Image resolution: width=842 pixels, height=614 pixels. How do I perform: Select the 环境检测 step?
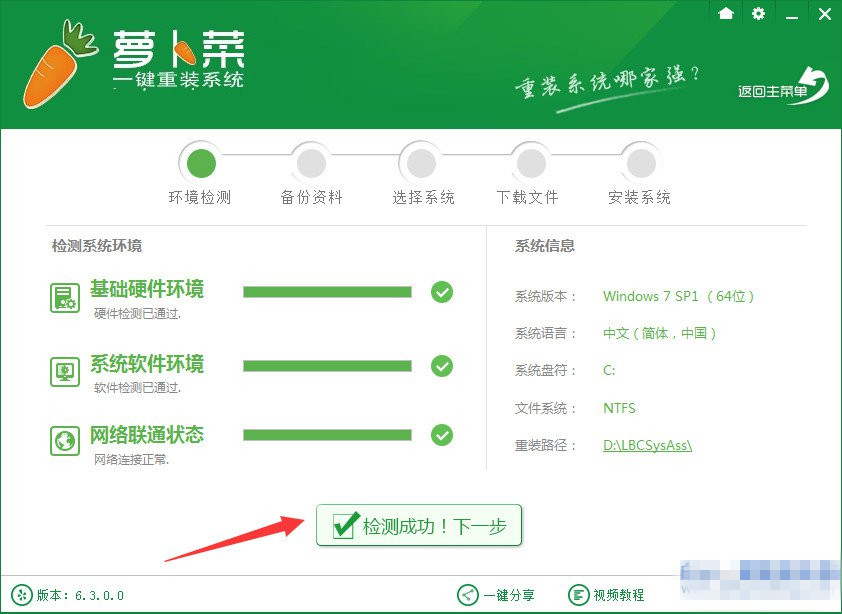tap(201, 163)
